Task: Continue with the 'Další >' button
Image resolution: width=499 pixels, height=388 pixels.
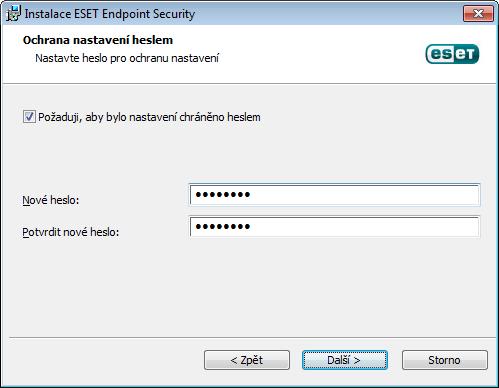Action: click(x=345, y=360)
